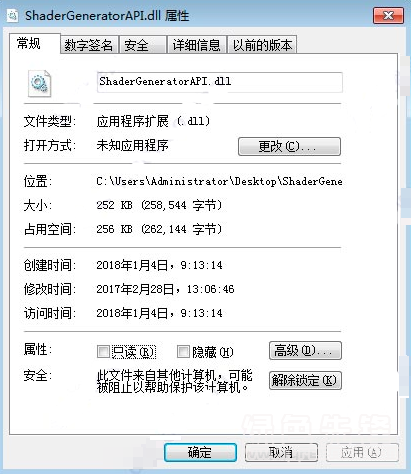The height and width of the screenshot is (474, 411).
Task: Close the properties dialog window
Action: click(388, 15)
